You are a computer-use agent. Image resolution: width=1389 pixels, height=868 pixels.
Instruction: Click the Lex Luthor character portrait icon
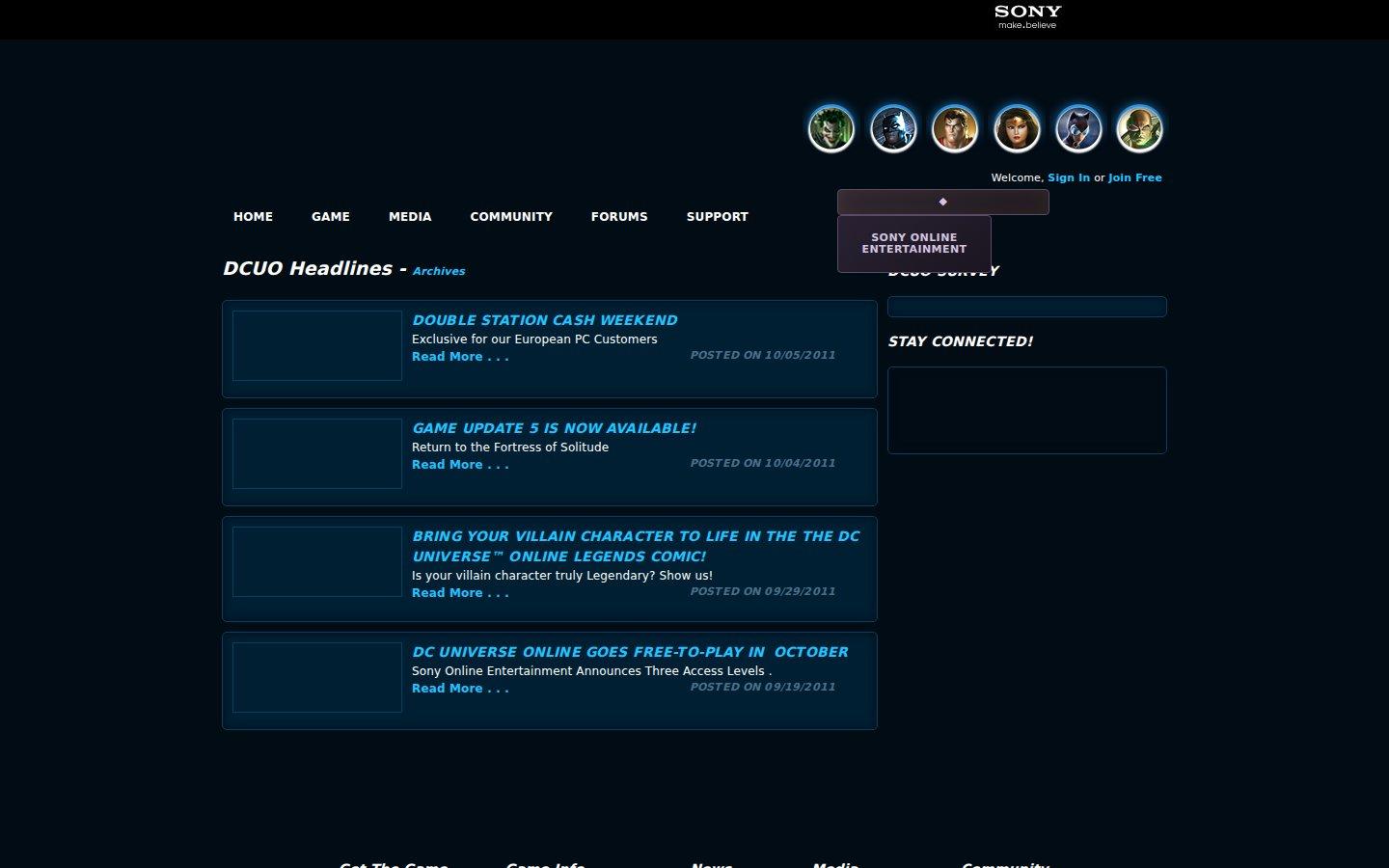[x=1140, y=129]
